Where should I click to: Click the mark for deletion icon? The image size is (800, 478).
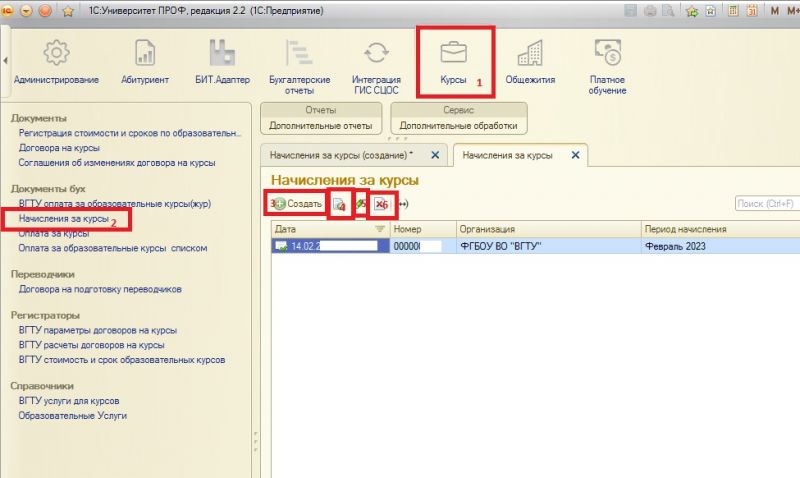pos(380,204)
